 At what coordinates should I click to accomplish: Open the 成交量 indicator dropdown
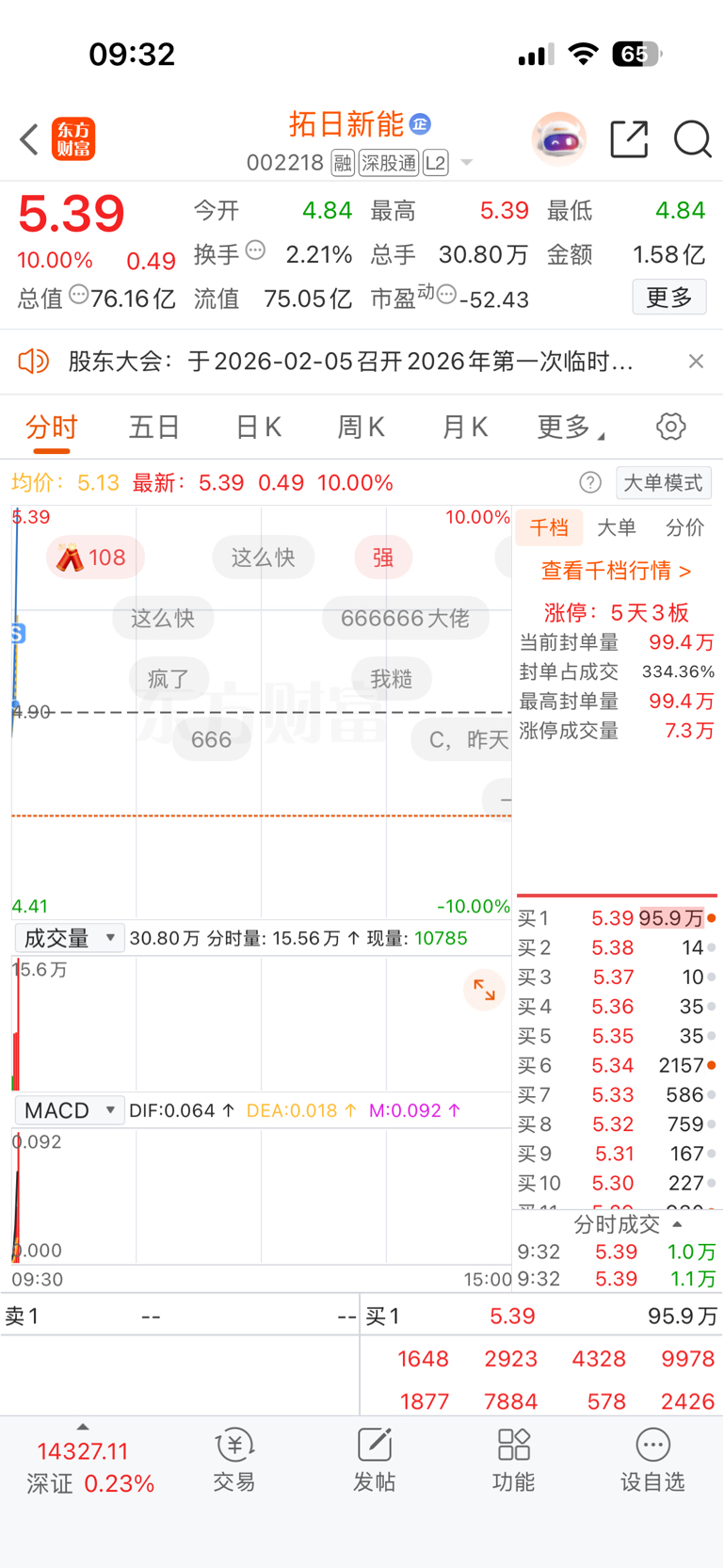(x=70, y=938)
